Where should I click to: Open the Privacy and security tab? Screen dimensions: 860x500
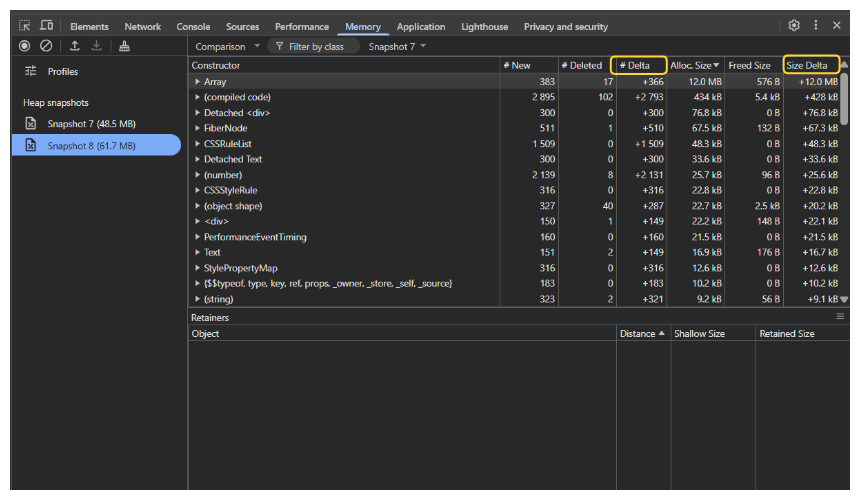point(565,26)
